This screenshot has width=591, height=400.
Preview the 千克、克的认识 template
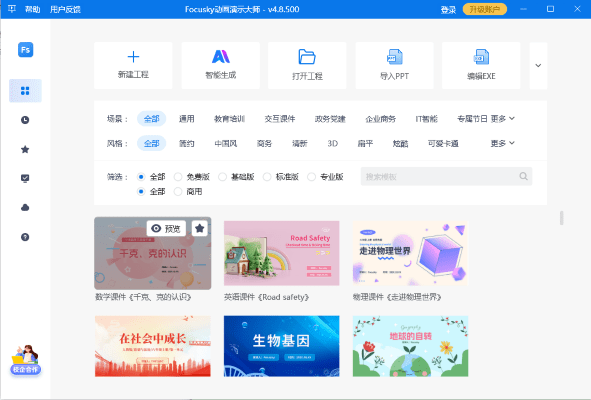(x=166, y=228)
